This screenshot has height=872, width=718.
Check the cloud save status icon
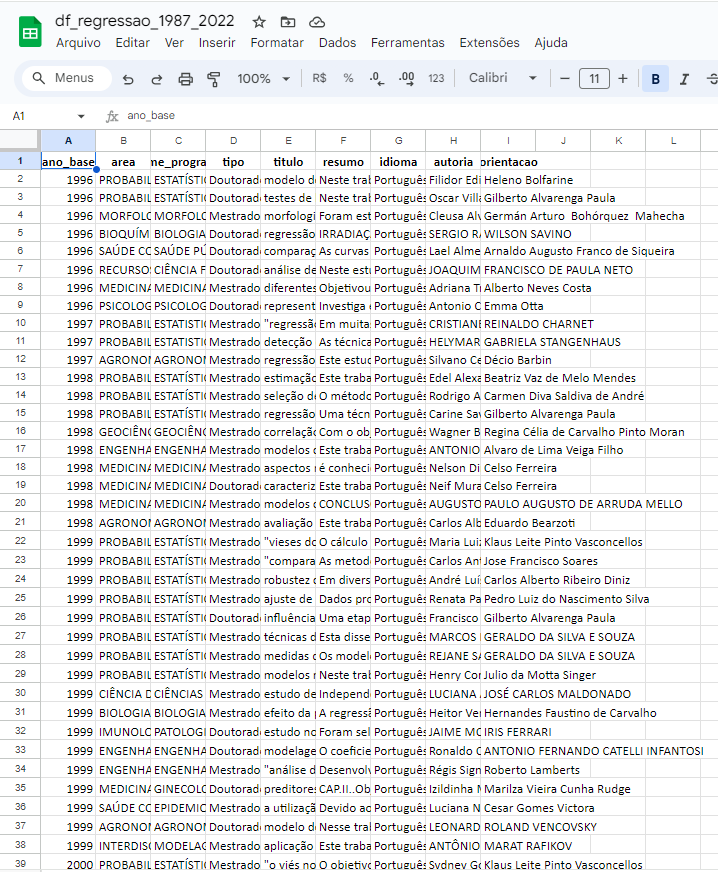click(317, 22)
